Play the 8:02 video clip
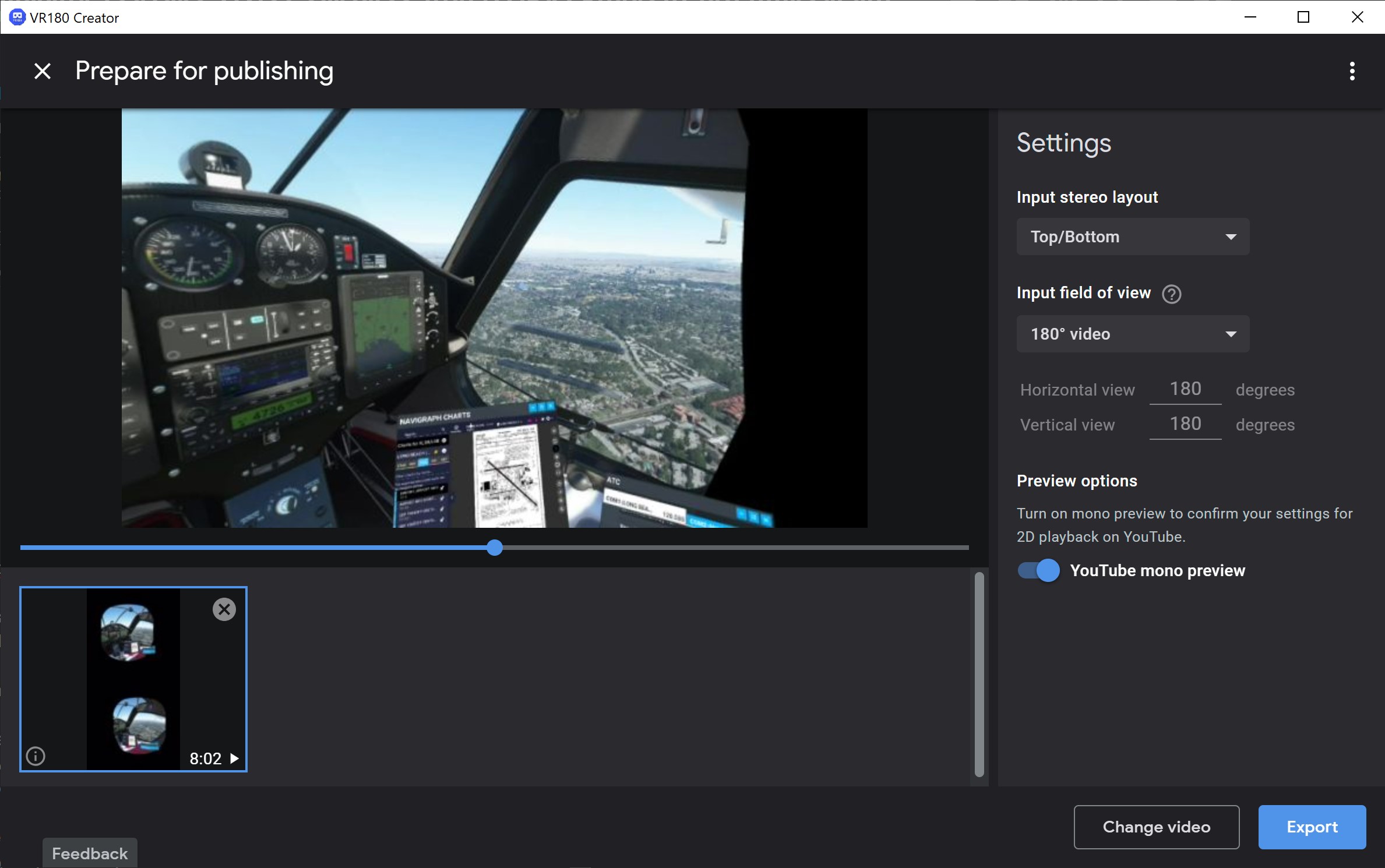Image resolution: width=1385 pixels, height=868 pixels. click(x=234, y=758)
